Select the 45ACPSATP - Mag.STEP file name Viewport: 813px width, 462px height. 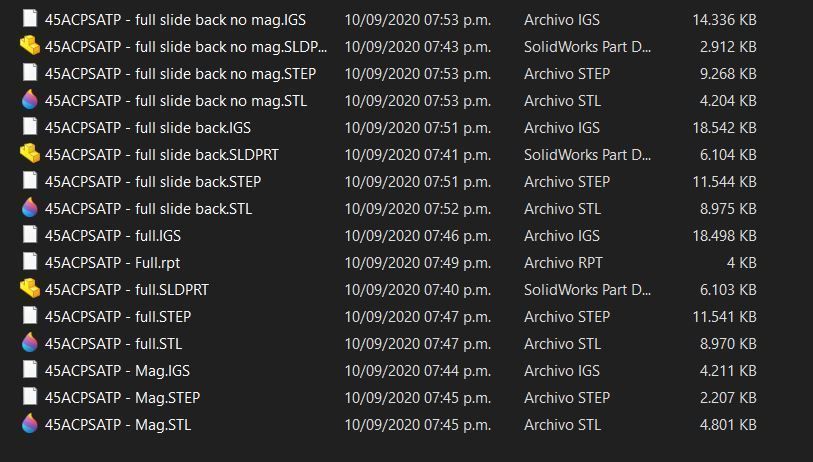point(122,397)
